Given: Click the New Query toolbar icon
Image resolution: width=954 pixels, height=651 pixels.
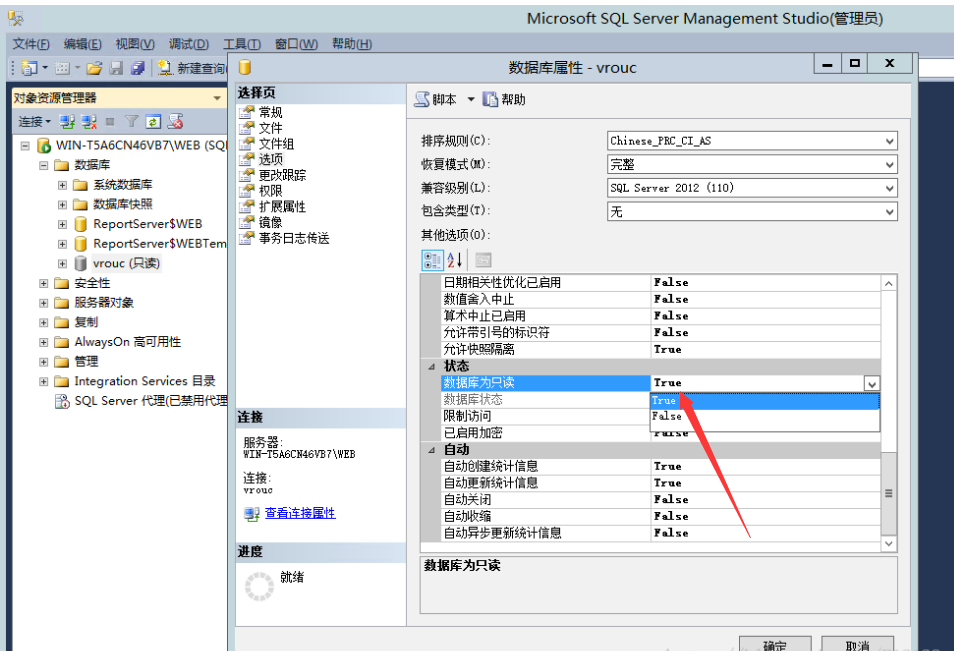Looking at the screenshot, I should point(165,68).
